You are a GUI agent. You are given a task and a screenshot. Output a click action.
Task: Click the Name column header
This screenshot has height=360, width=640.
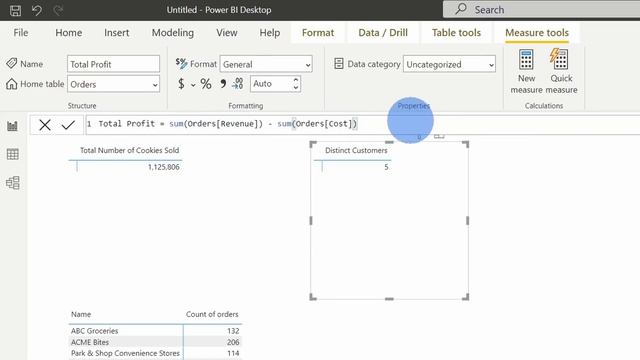click(x=81, y=314)
